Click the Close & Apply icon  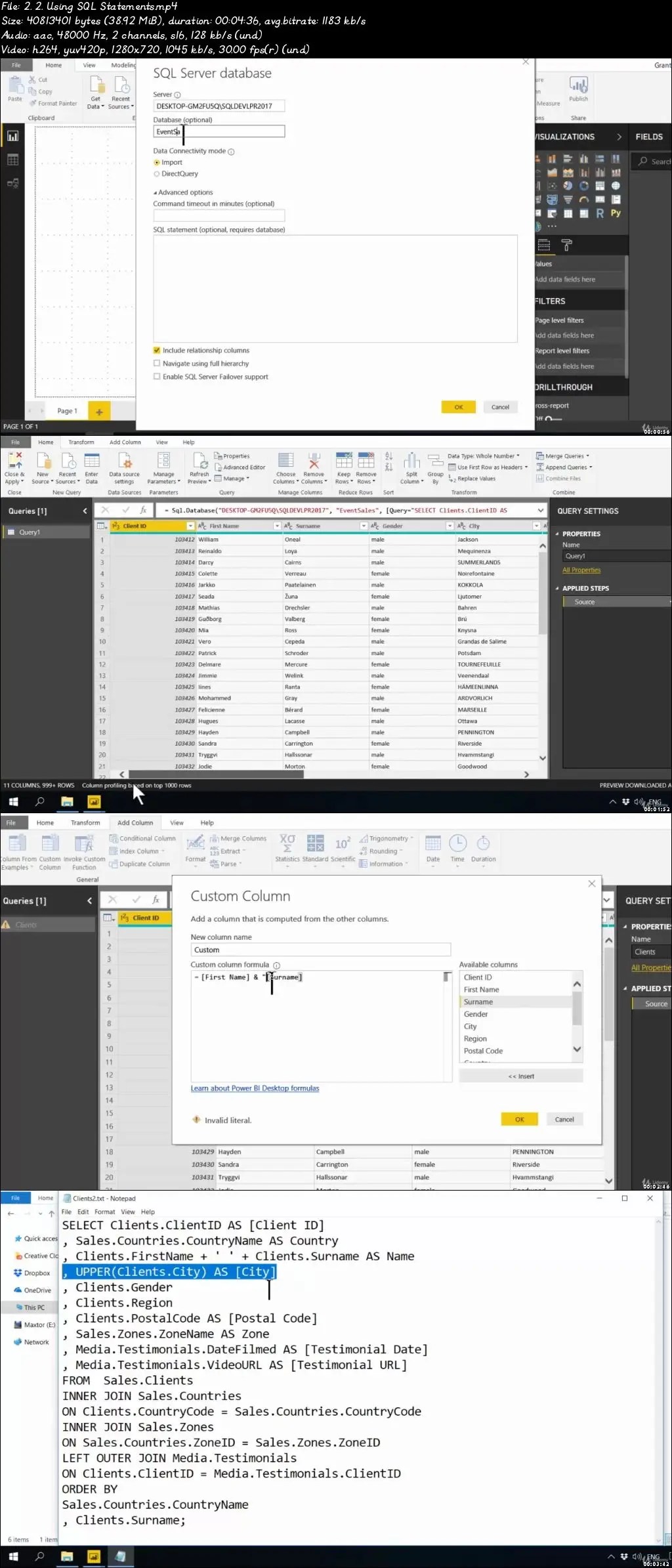(x=14, y=460)
